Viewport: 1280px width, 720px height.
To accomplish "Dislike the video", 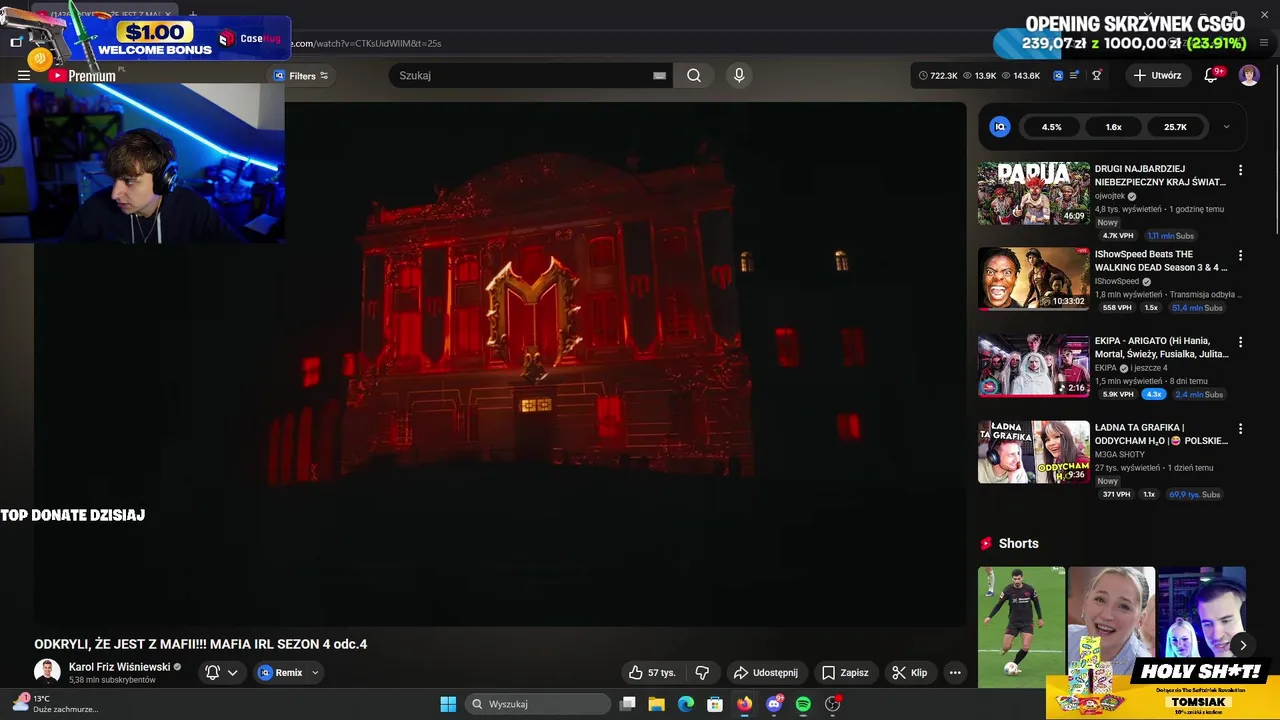I will click(702, 672).
